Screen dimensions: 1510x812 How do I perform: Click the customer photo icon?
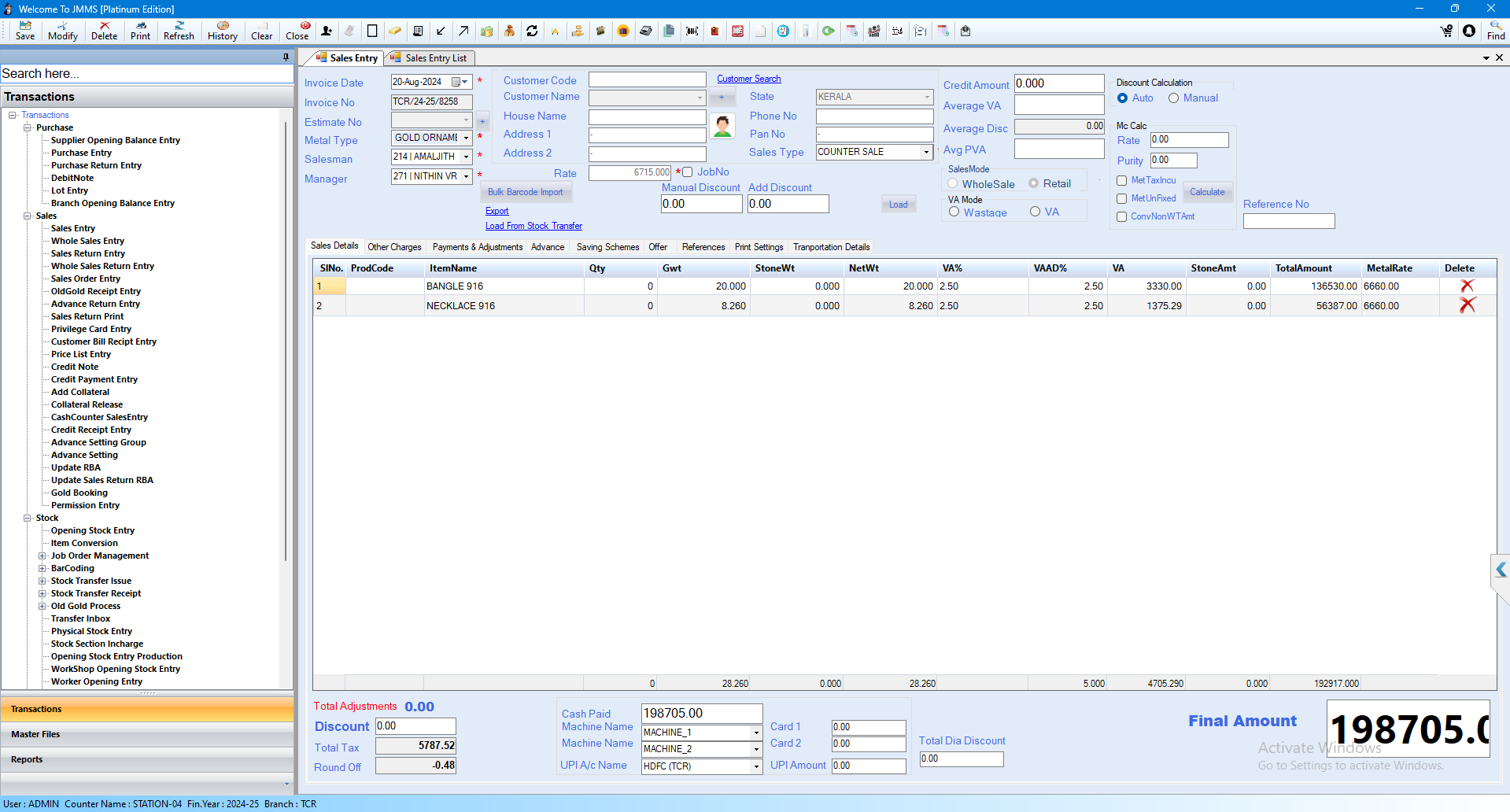722,126
